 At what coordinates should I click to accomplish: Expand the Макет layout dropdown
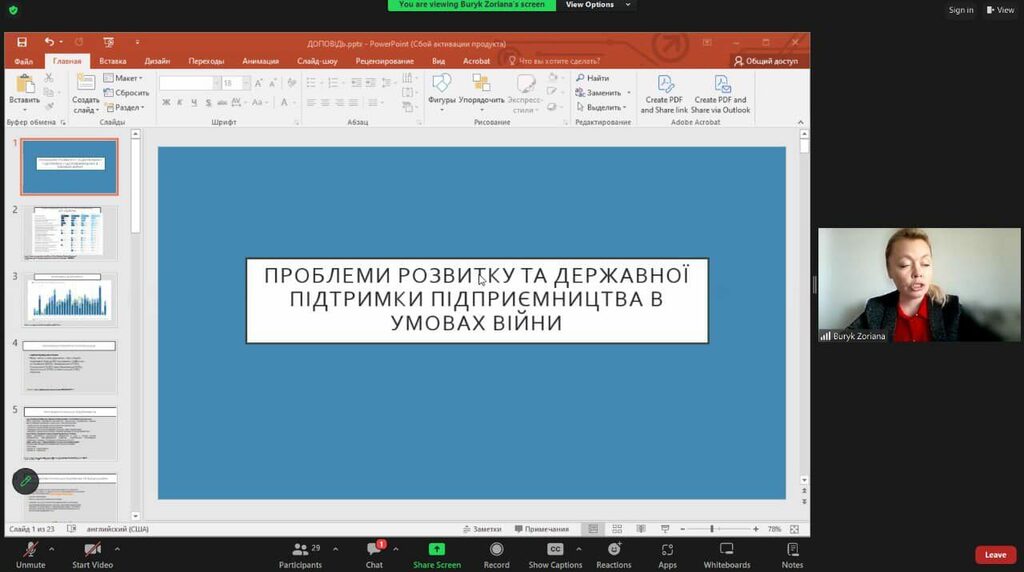click(x=128, y=78)
